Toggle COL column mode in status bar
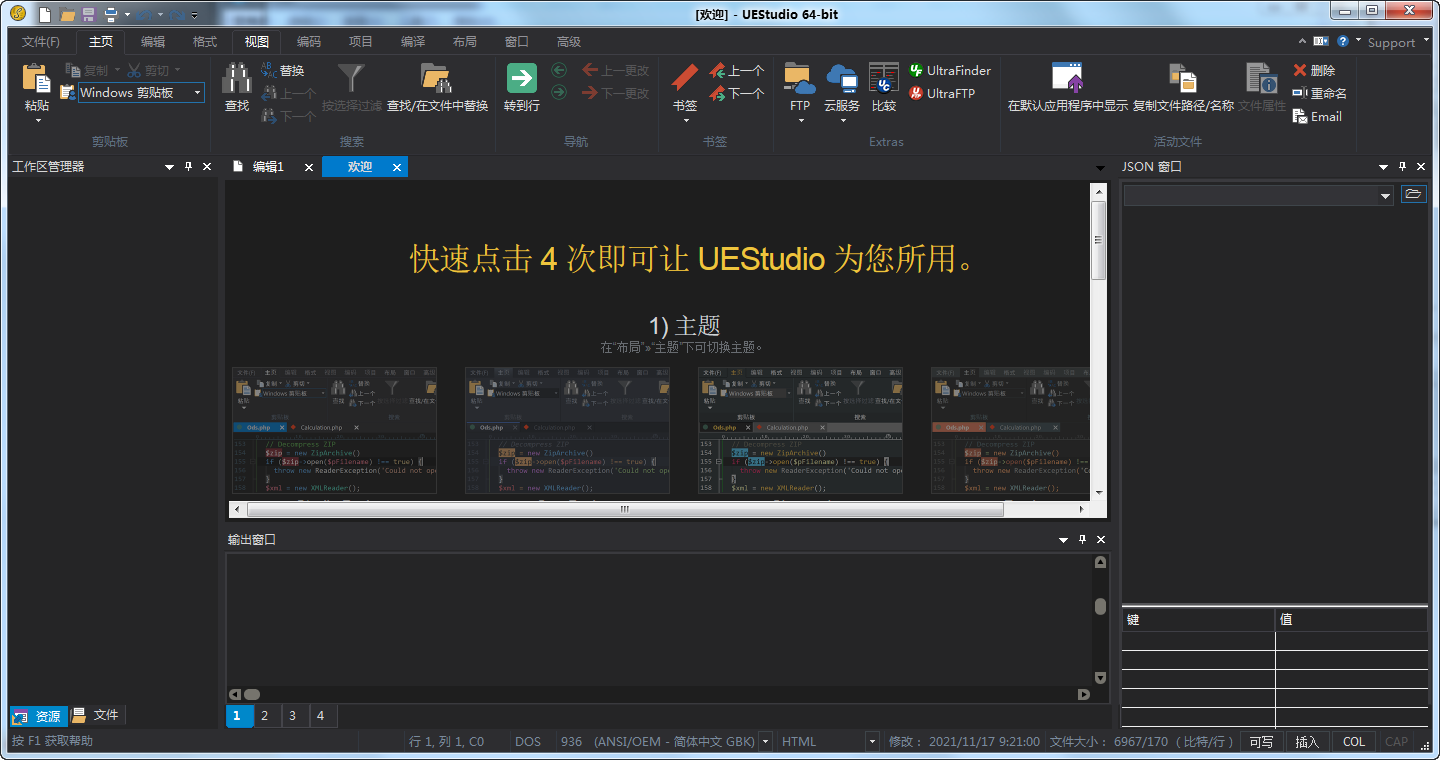 (1354, 742)
